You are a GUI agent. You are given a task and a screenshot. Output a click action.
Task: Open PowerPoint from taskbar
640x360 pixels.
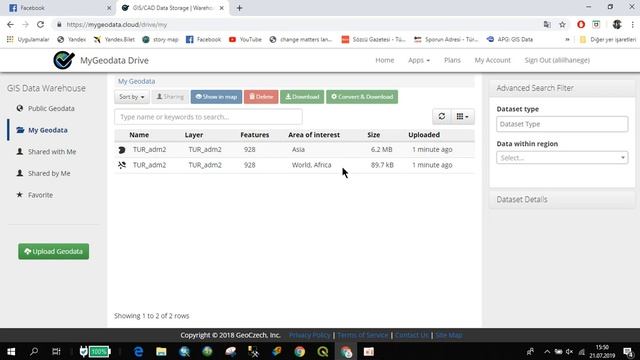(369, 351)
